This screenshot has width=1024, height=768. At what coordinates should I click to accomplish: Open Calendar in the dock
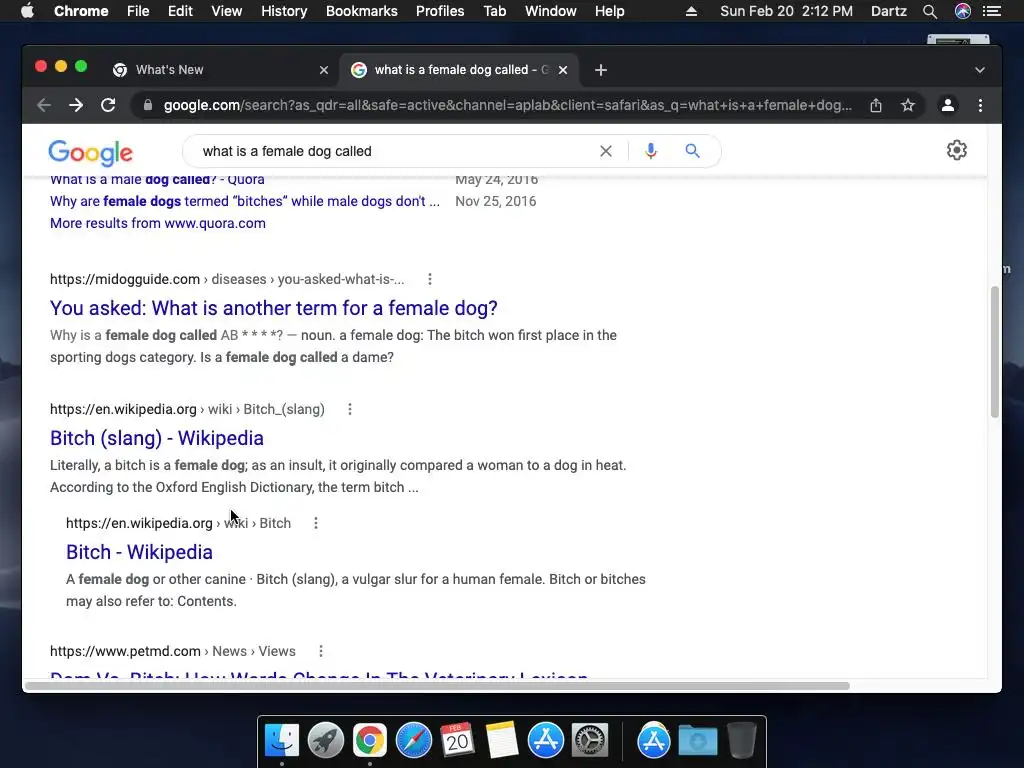457,740
